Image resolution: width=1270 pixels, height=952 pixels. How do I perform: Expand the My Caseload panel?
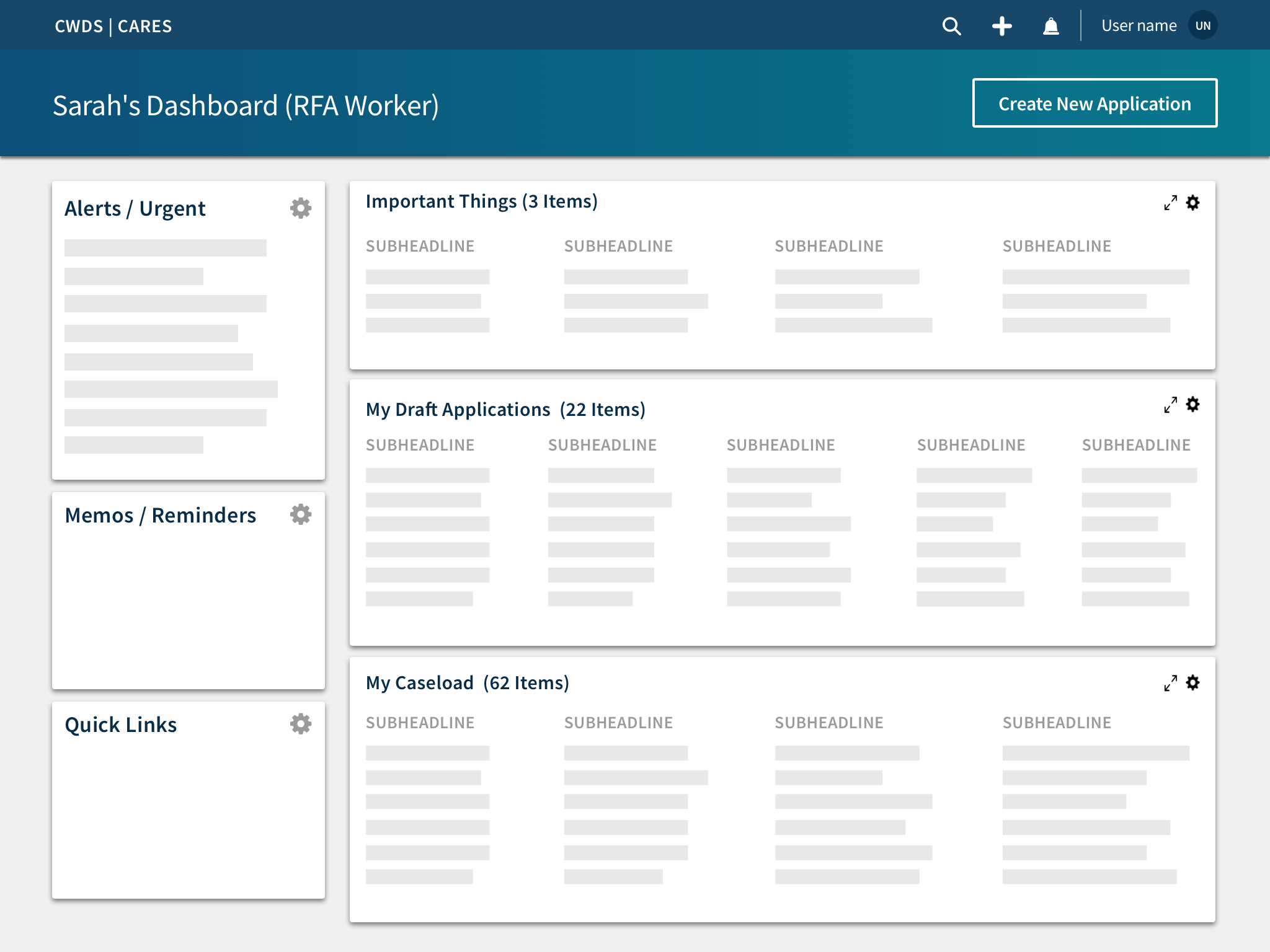click(1170, 684)
